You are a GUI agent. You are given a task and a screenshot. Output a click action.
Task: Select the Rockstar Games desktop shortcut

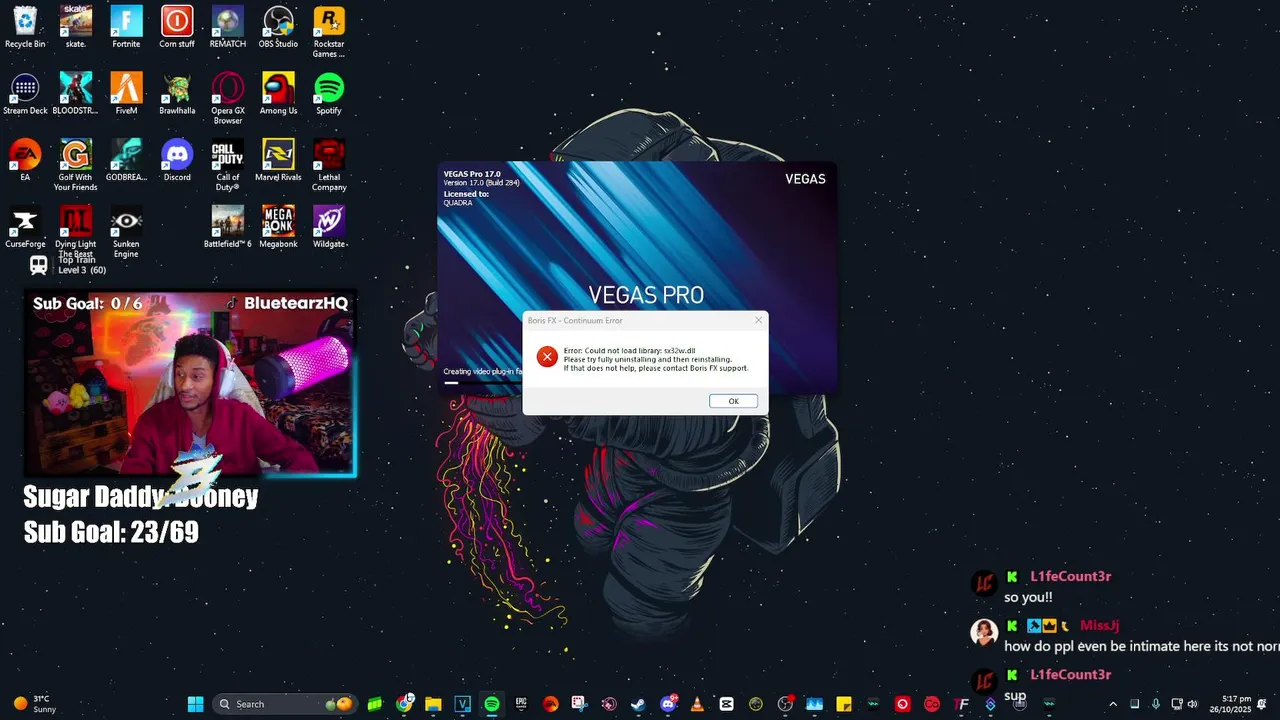pos(329,32)
